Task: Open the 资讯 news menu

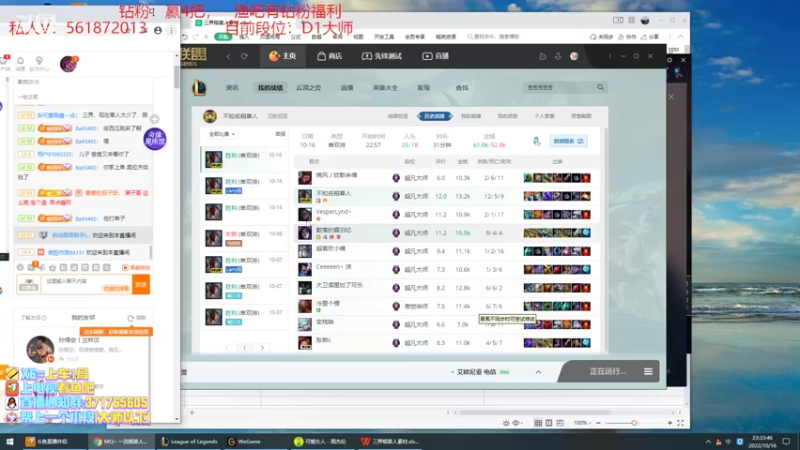Action: 232,88
